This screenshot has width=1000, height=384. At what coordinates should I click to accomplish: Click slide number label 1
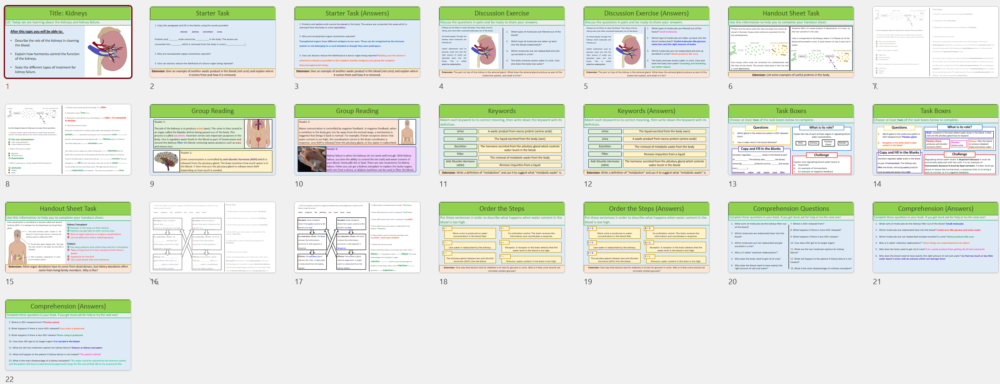tap(7, 86)
